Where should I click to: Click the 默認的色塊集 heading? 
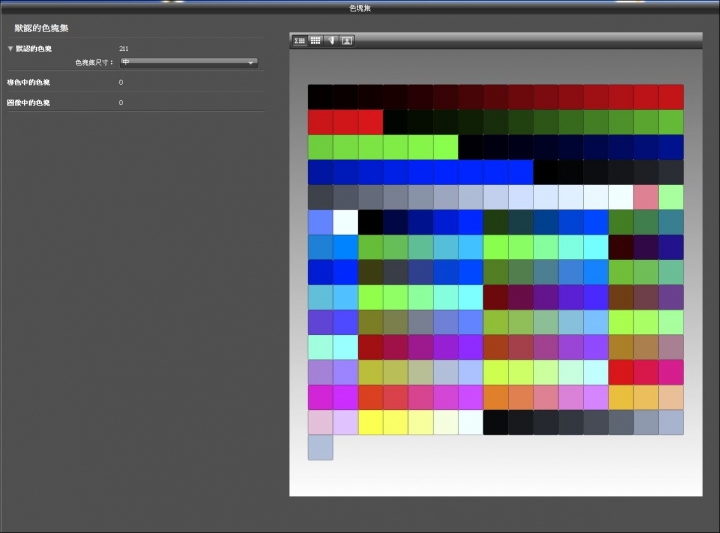pyautogui.click(x=41, y=28)
